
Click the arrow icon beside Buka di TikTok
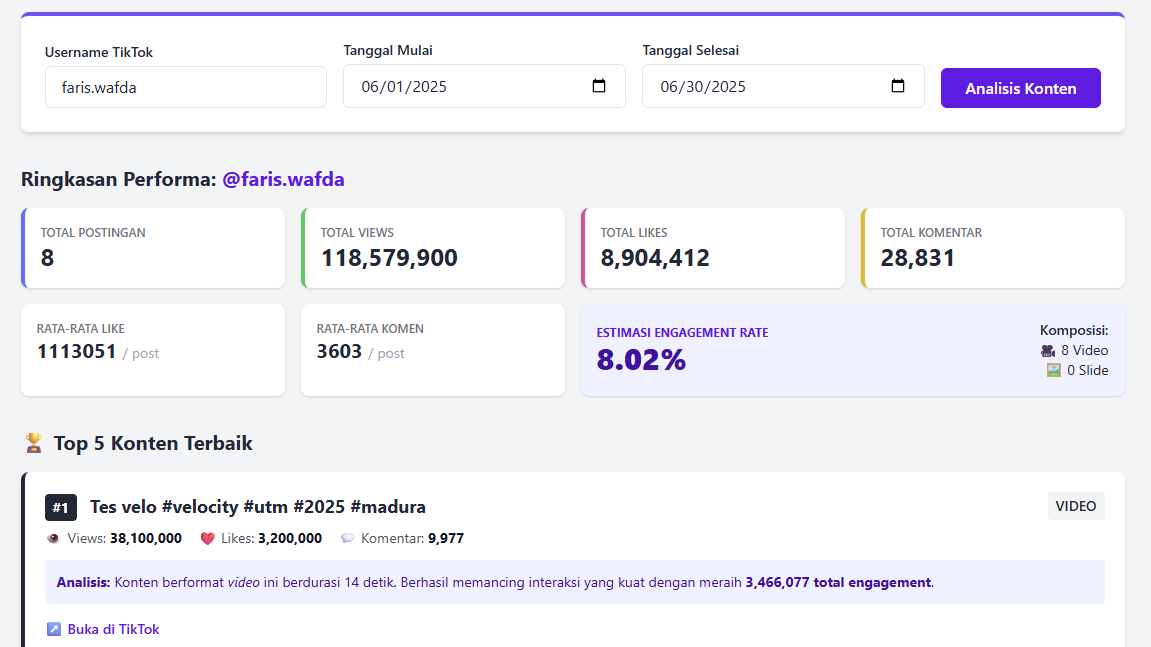(x=54, y=629)
